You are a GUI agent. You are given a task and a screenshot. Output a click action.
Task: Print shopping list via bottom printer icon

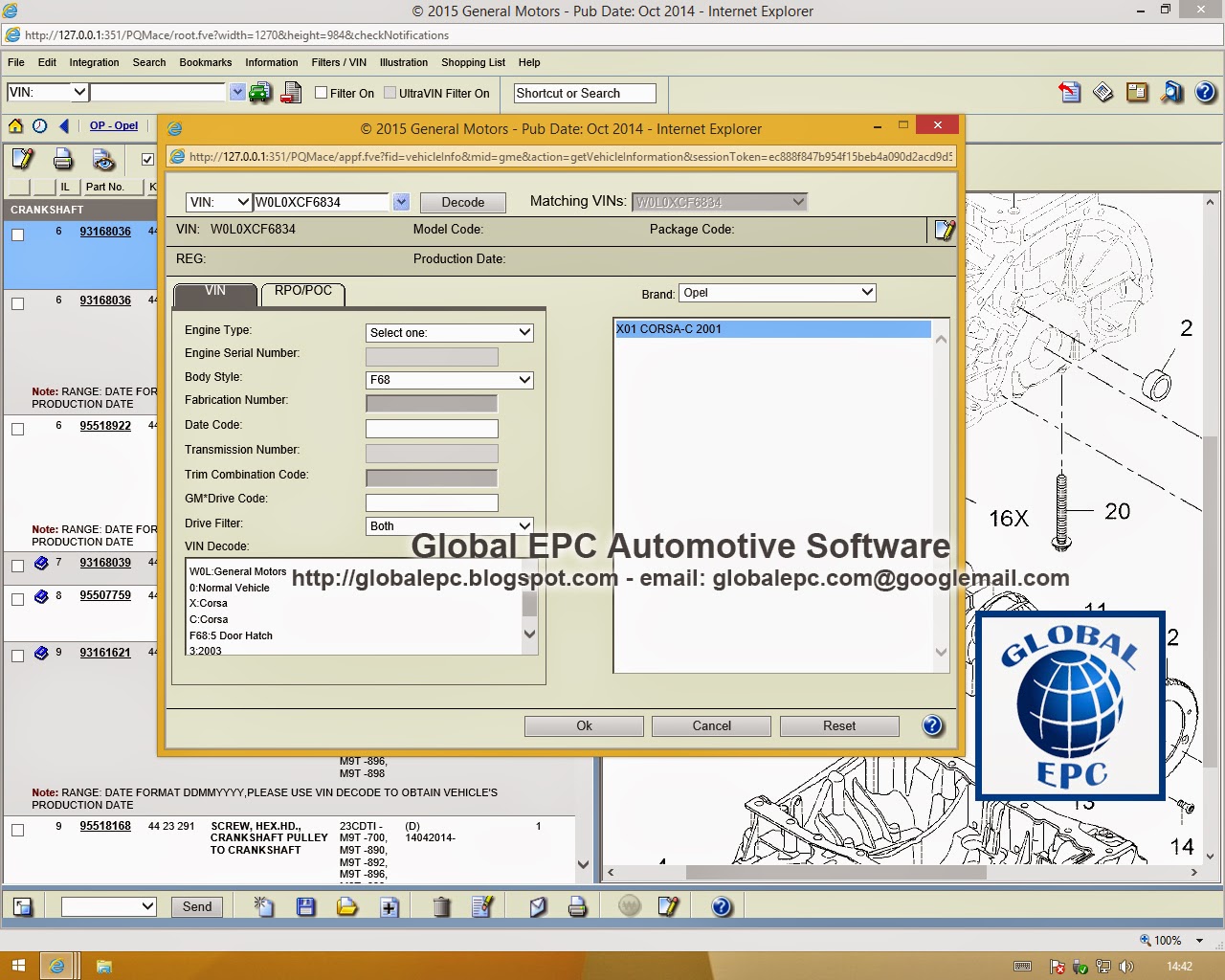pos(577,905)
